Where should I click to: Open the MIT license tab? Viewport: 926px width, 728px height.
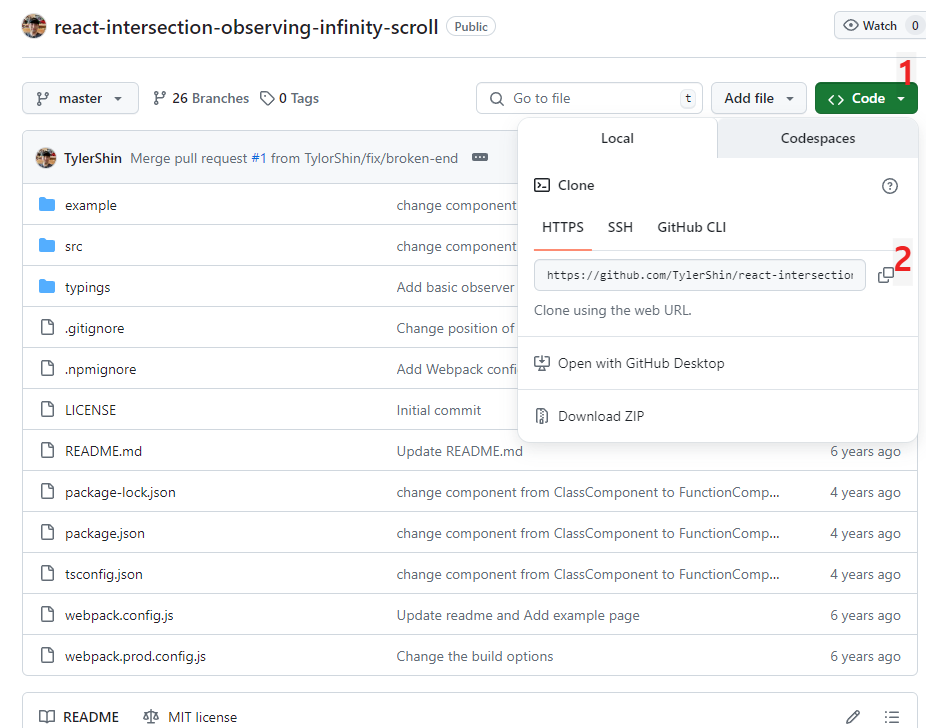click(190, 717)
